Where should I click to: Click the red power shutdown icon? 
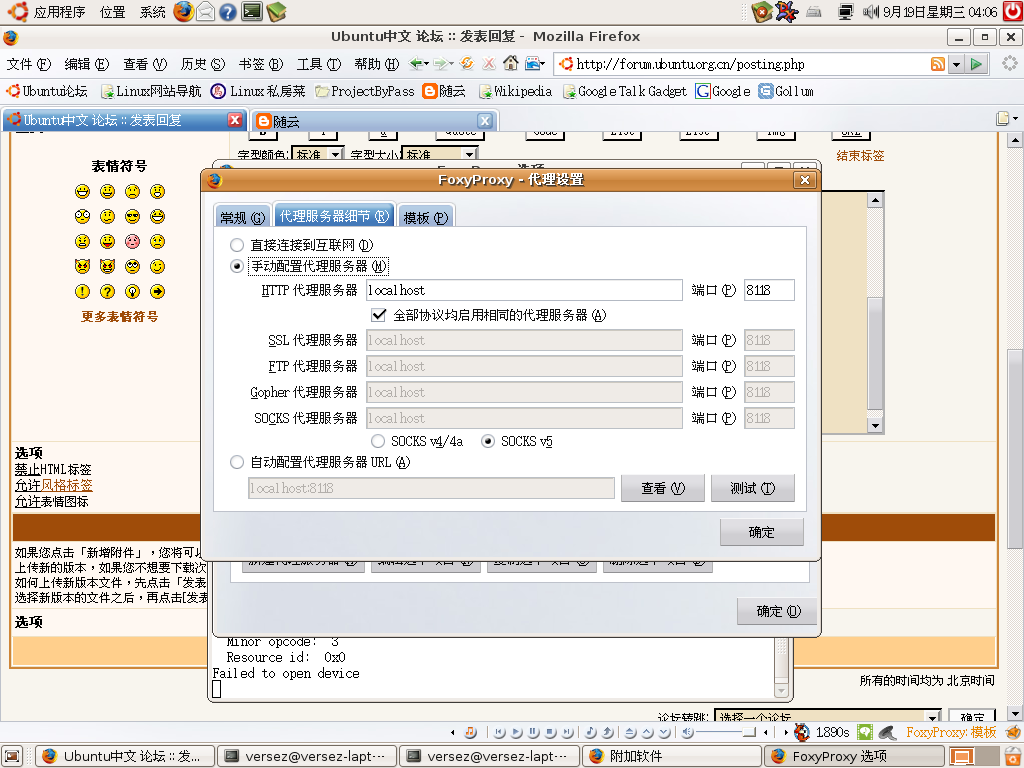coord(1013,11)
